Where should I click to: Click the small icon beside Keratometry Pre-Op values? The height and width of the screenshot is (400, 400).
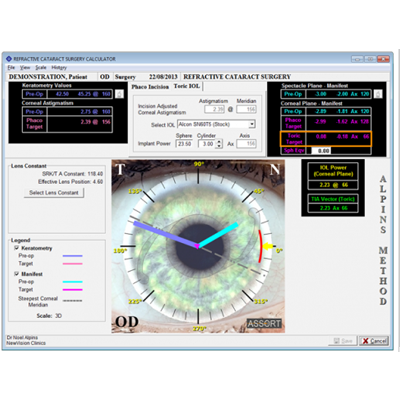(x=119, y=94)
